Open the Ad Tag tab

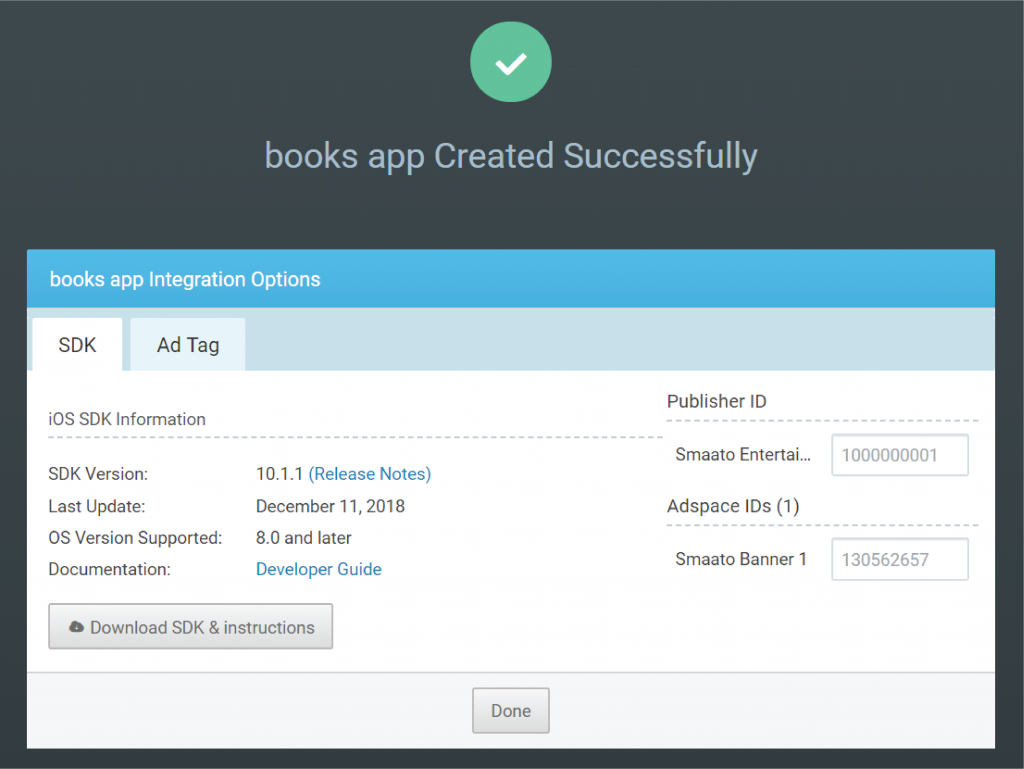pyautogui.click(x=188, y=345)
